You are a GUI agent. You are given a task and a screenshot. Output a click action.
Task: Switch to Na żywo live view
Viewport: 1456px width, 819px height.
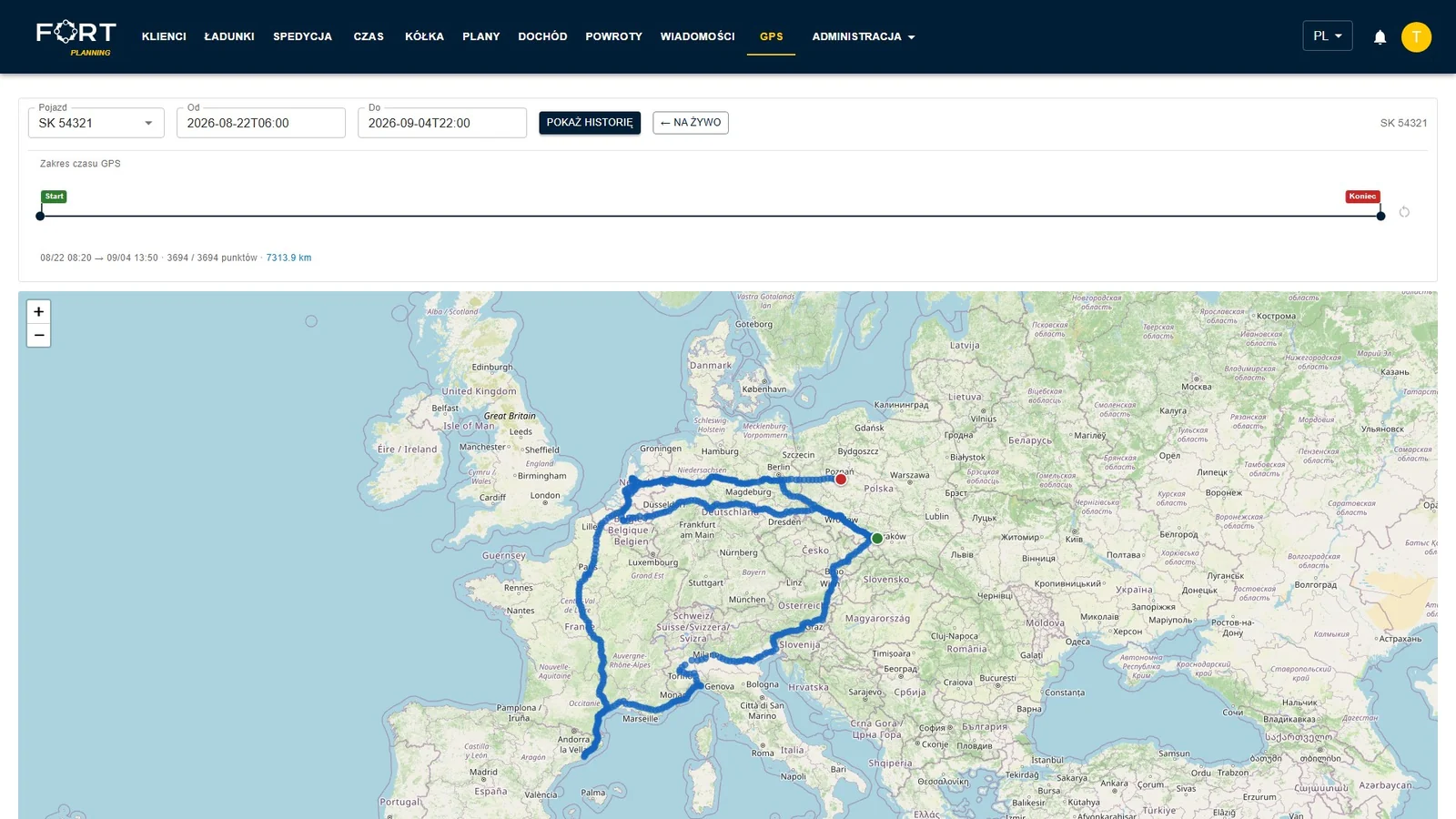pos(691,123)
